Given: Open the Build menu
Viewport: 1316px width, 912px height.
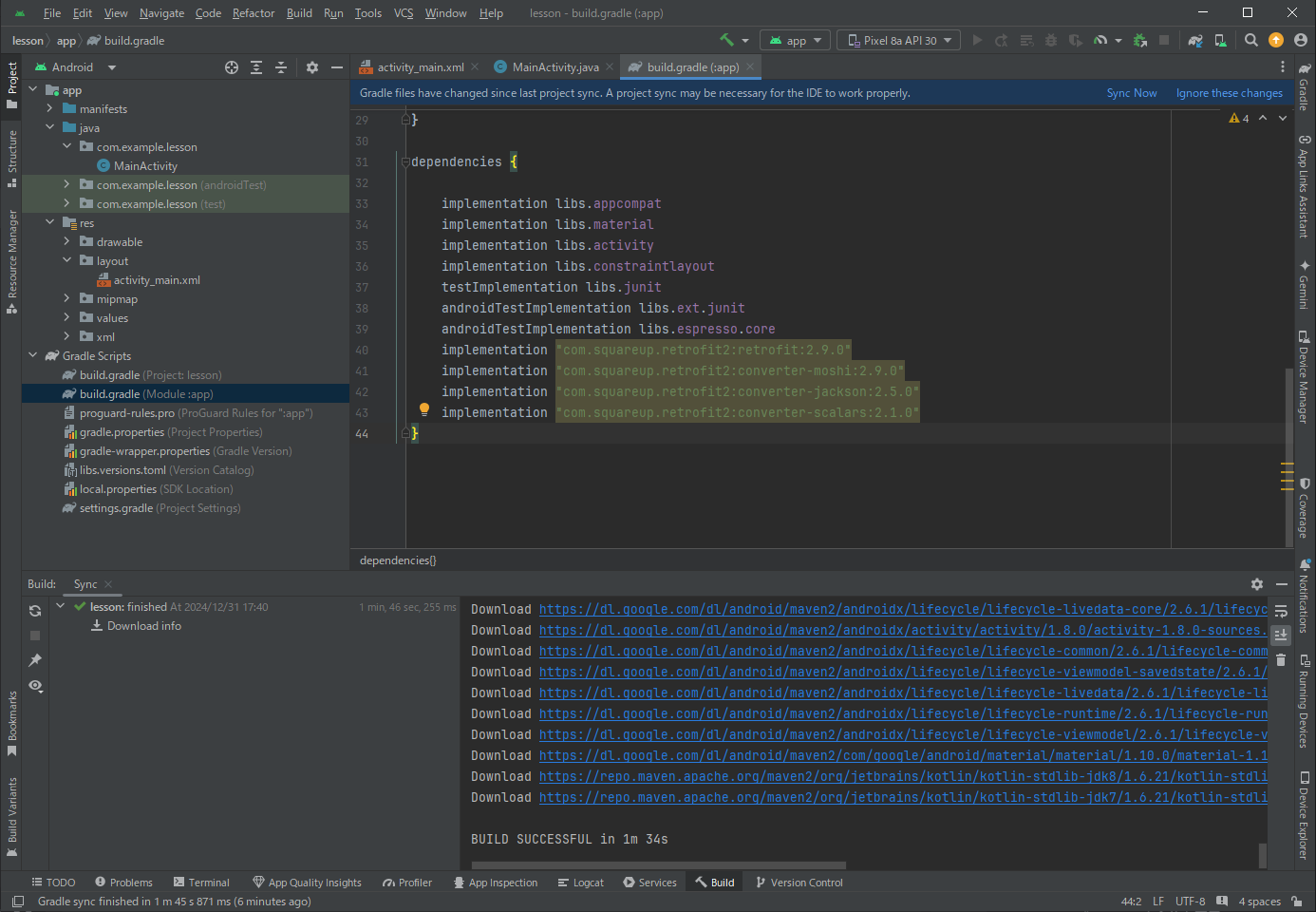Looking at the screenshot, I should coord(299,13).
